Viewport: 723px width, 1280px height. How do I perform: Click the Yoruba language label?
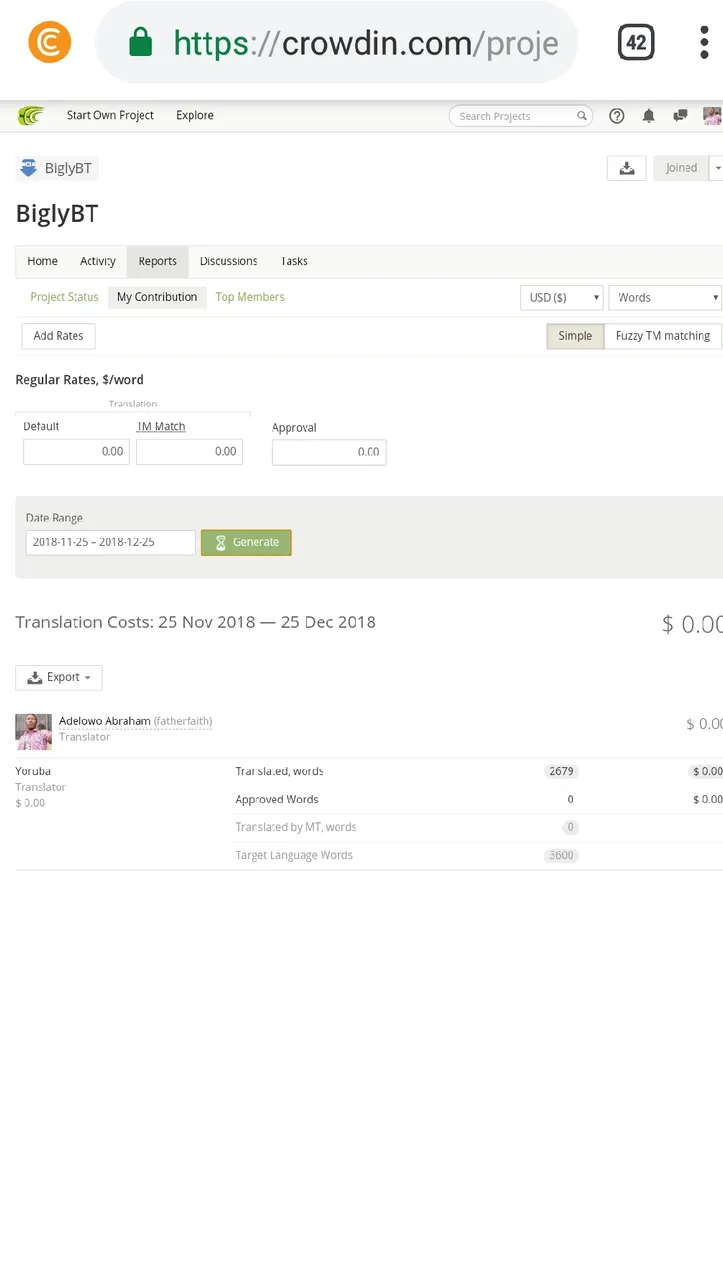(x=33, y=771)
